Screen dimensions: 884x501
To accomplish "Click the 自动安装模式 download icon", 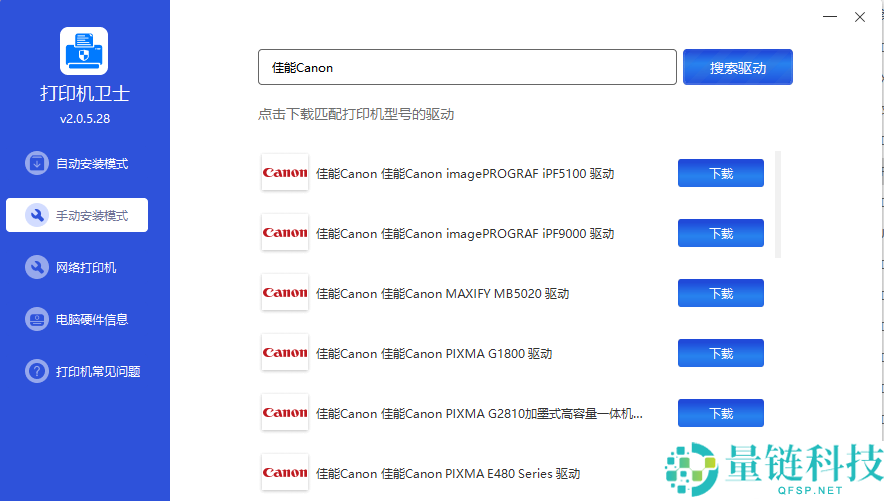I will click(37, 163).
